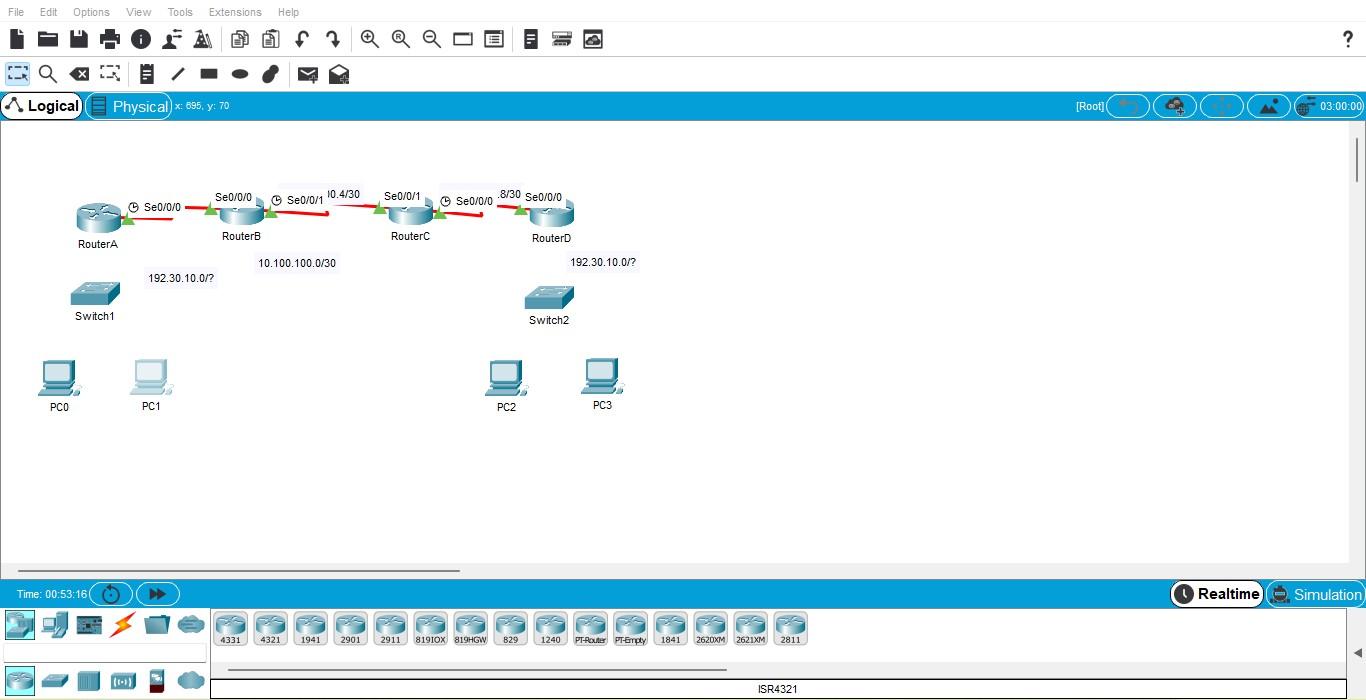
Task: Zoom out of the workspace
Action: coord(432,39)
